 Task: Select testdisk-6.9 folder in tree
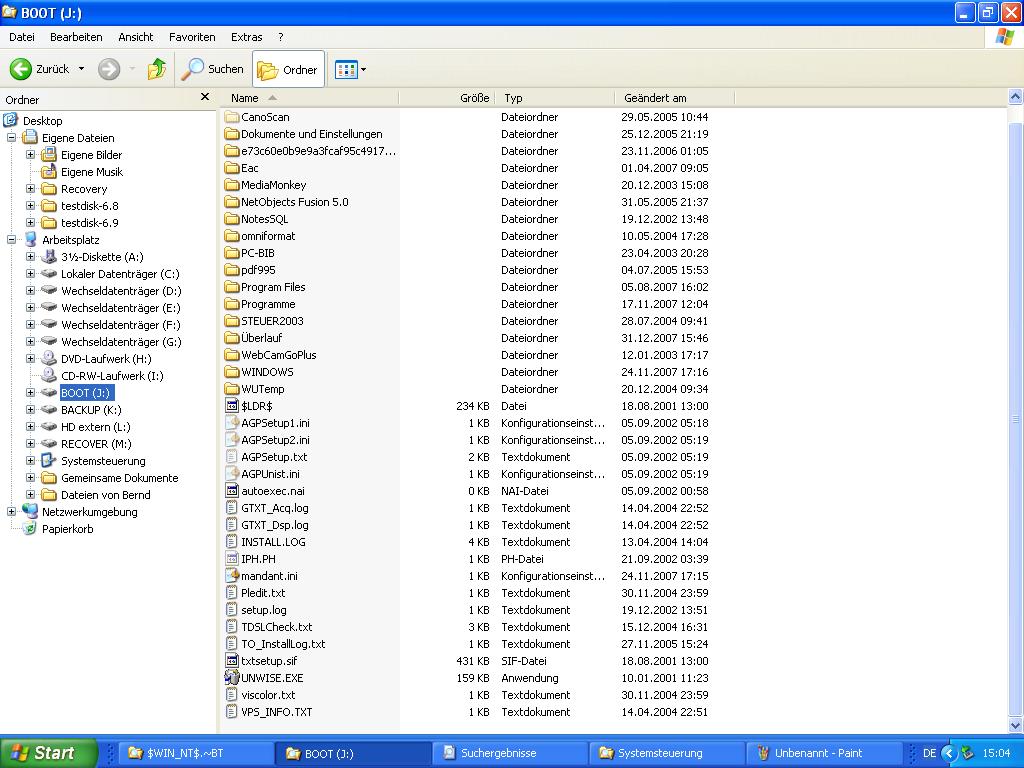[89, 223]
